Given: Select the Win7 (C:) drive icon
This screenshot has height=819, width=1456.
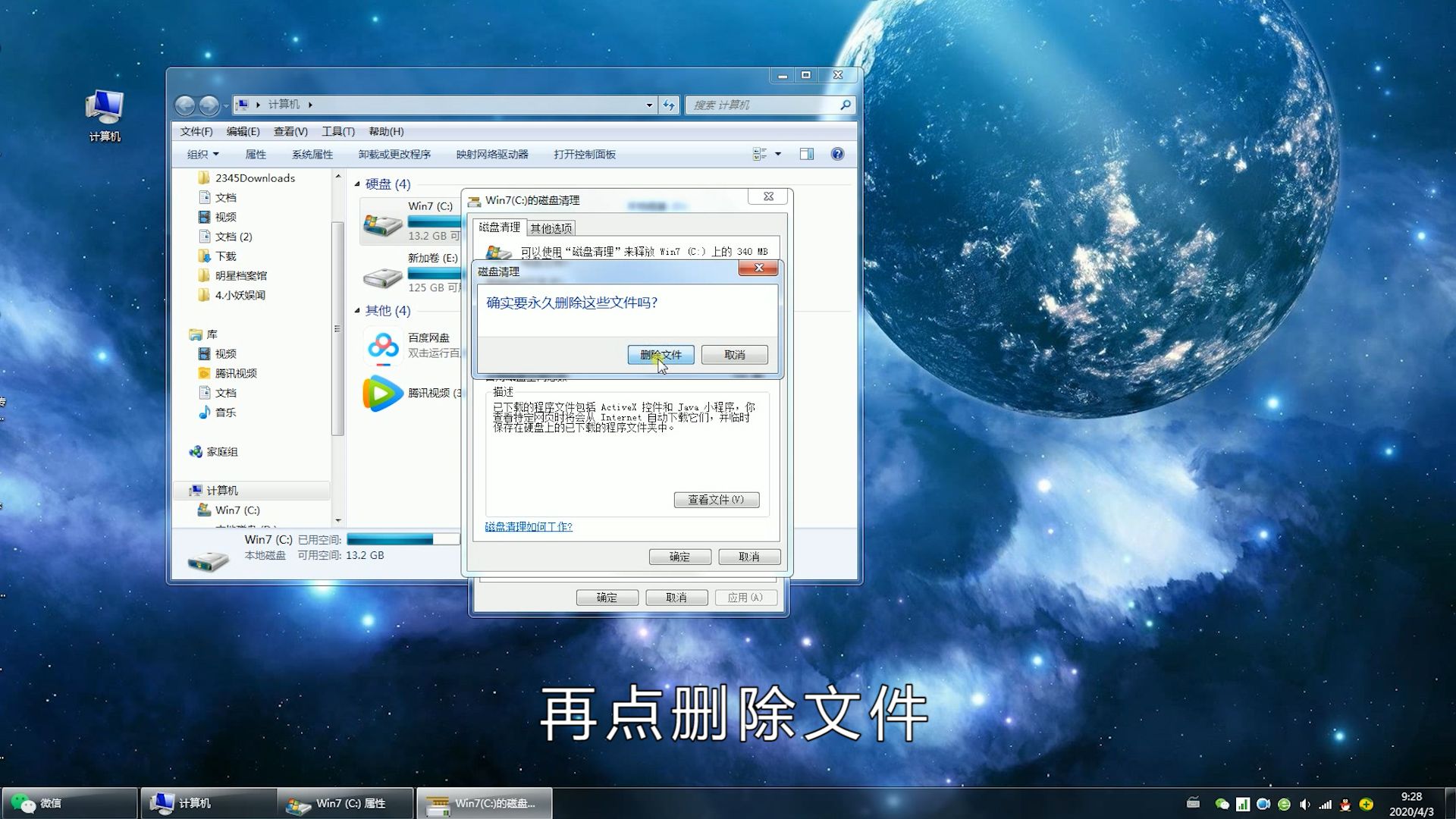Looking at the screenshot, I should pyautogui.click(x=383, y=224).
